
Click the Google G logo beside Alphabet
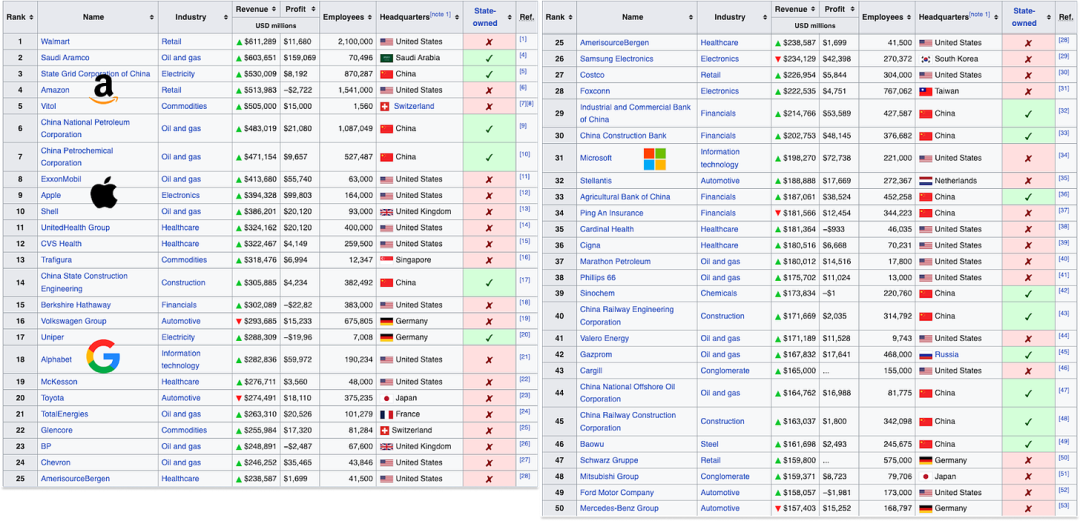pos(103,357)
